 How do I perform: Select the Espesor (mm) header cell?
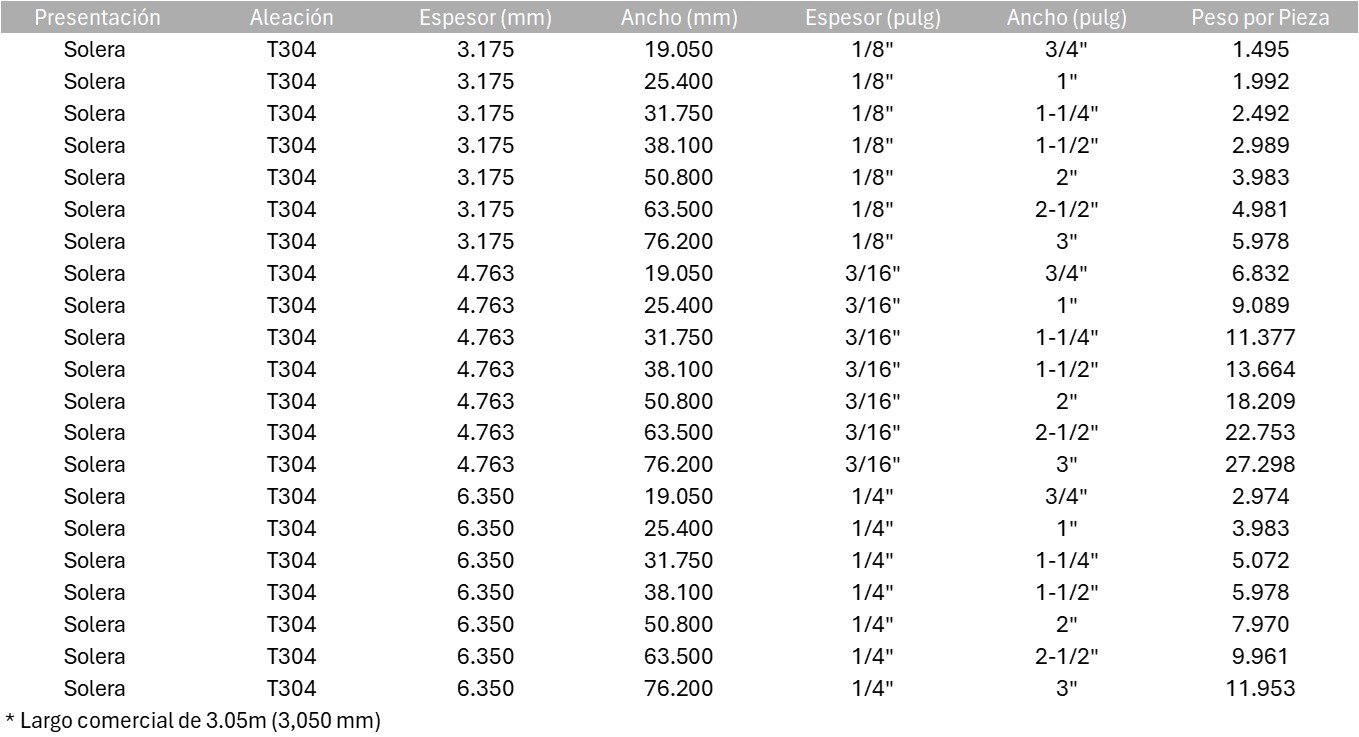485,18
